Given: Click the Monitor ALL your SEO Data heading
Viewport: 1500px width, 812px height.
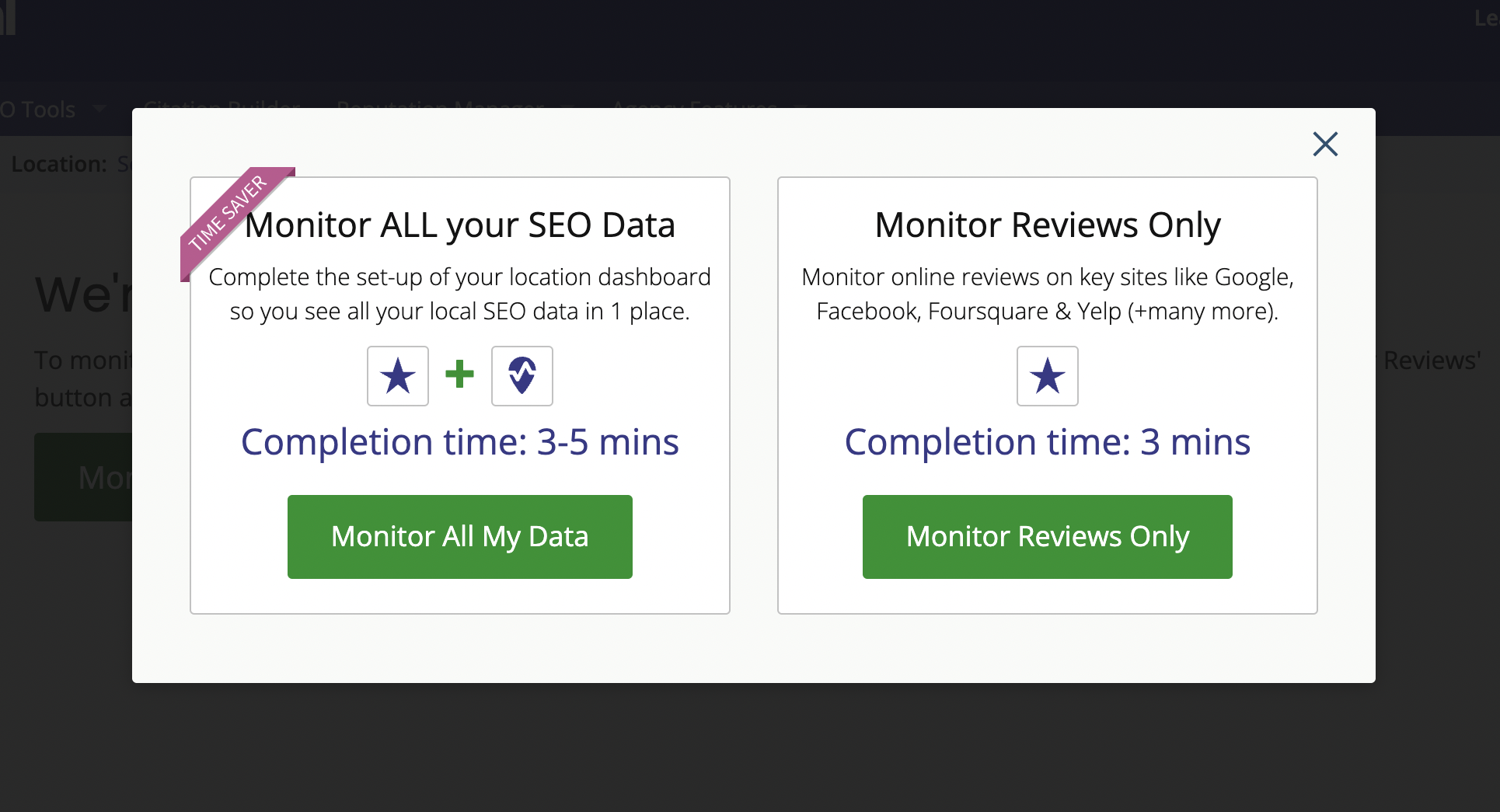Looking at the screenshot, I should [460, 225].
